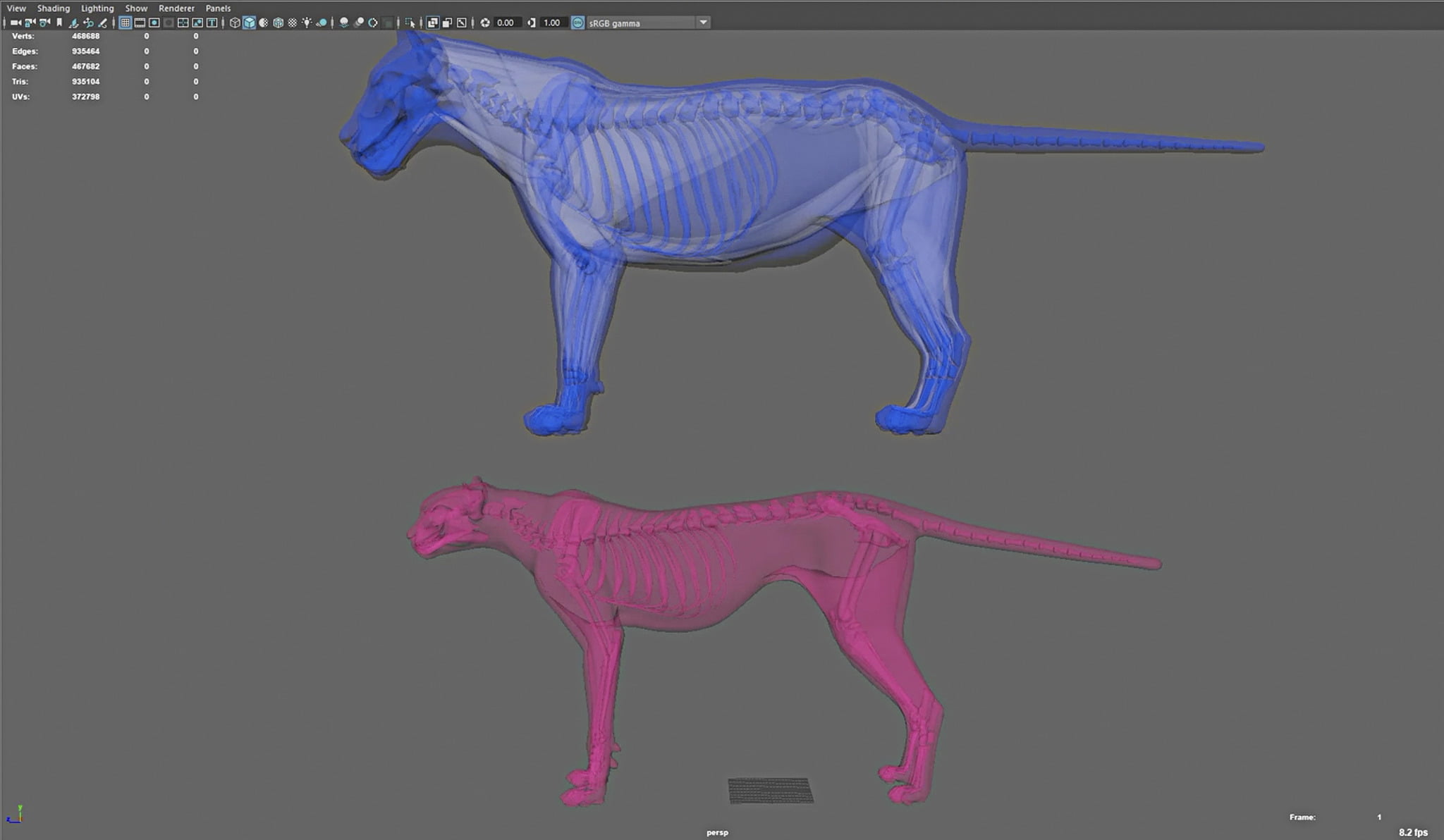The height and width of the screenshot is (840, 1444).
Task: Toggle the View Transform button beside sRGB gamma
Action: 577,23
